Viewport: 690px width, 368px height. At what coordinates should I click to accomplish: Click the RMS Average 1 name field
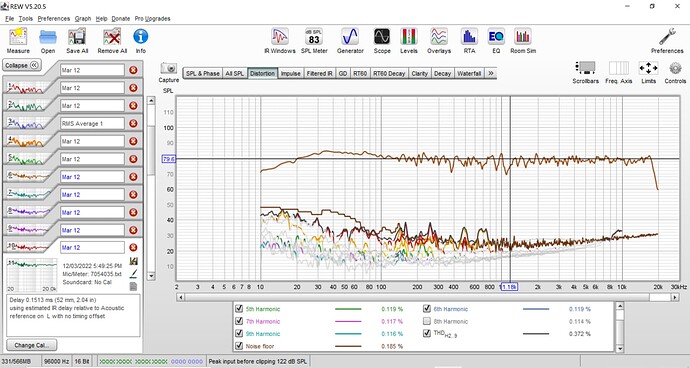(x=92, y=124)
